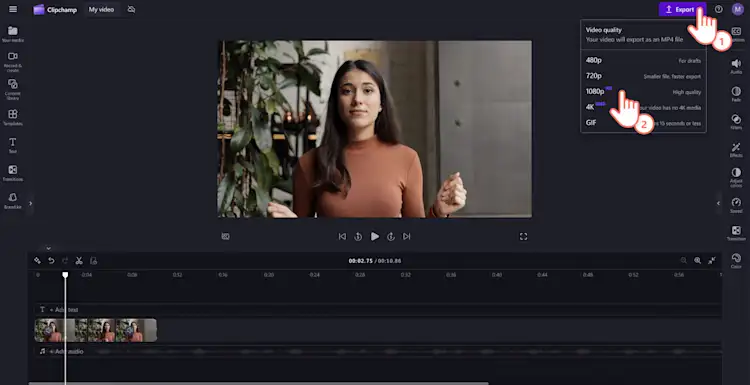
Task: Open the Adjust colors panel
Action: [736, 177]
